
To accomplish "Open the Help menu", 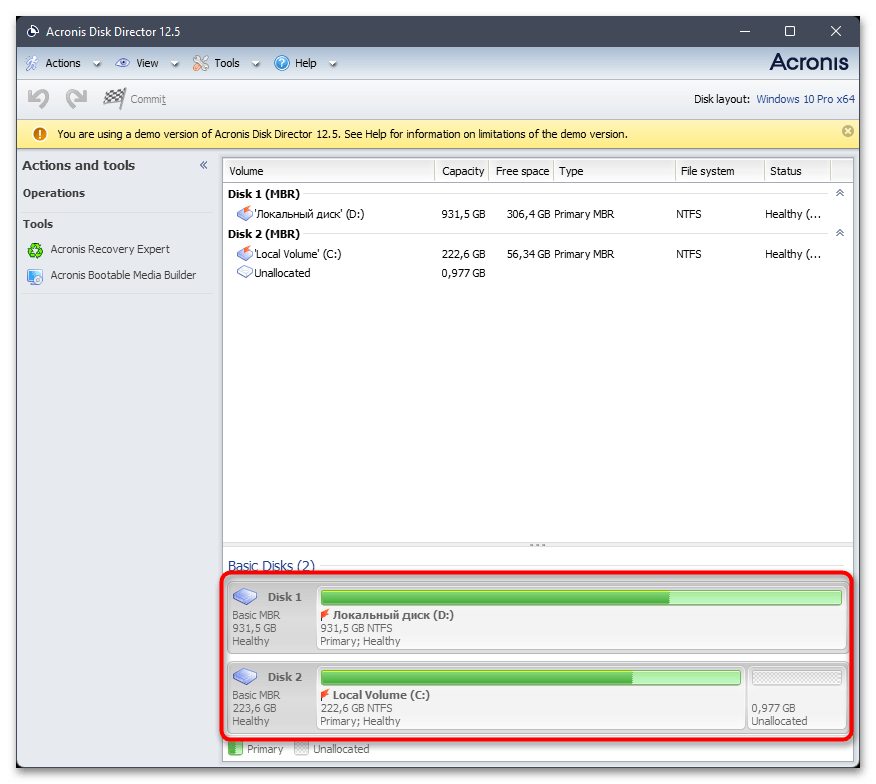I will [x=305, y=63].
